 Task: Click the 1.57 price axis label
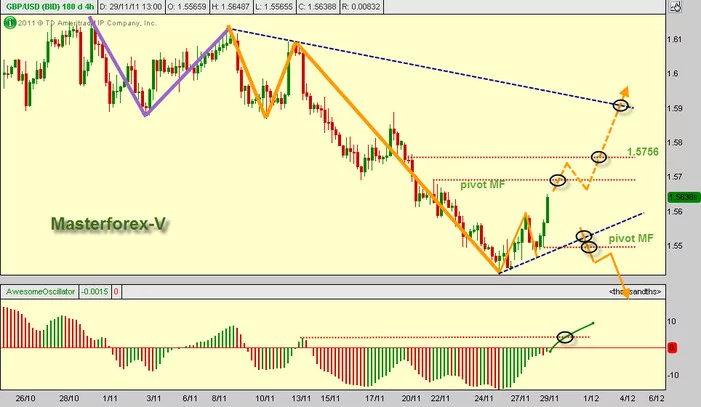coord(674,177)
